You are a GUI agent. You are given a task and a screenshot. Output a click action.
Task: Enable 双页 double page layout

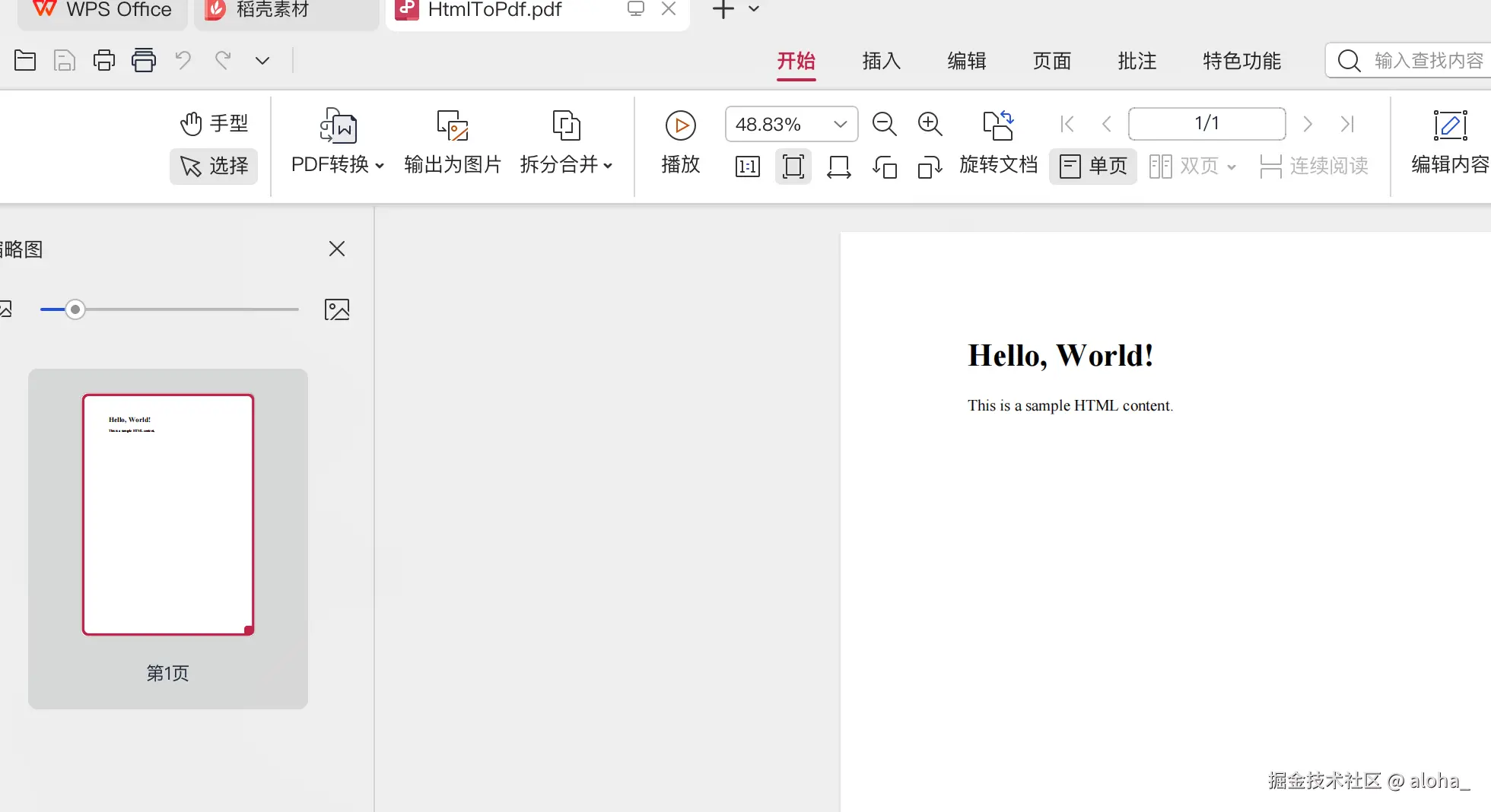(1184, 167)
